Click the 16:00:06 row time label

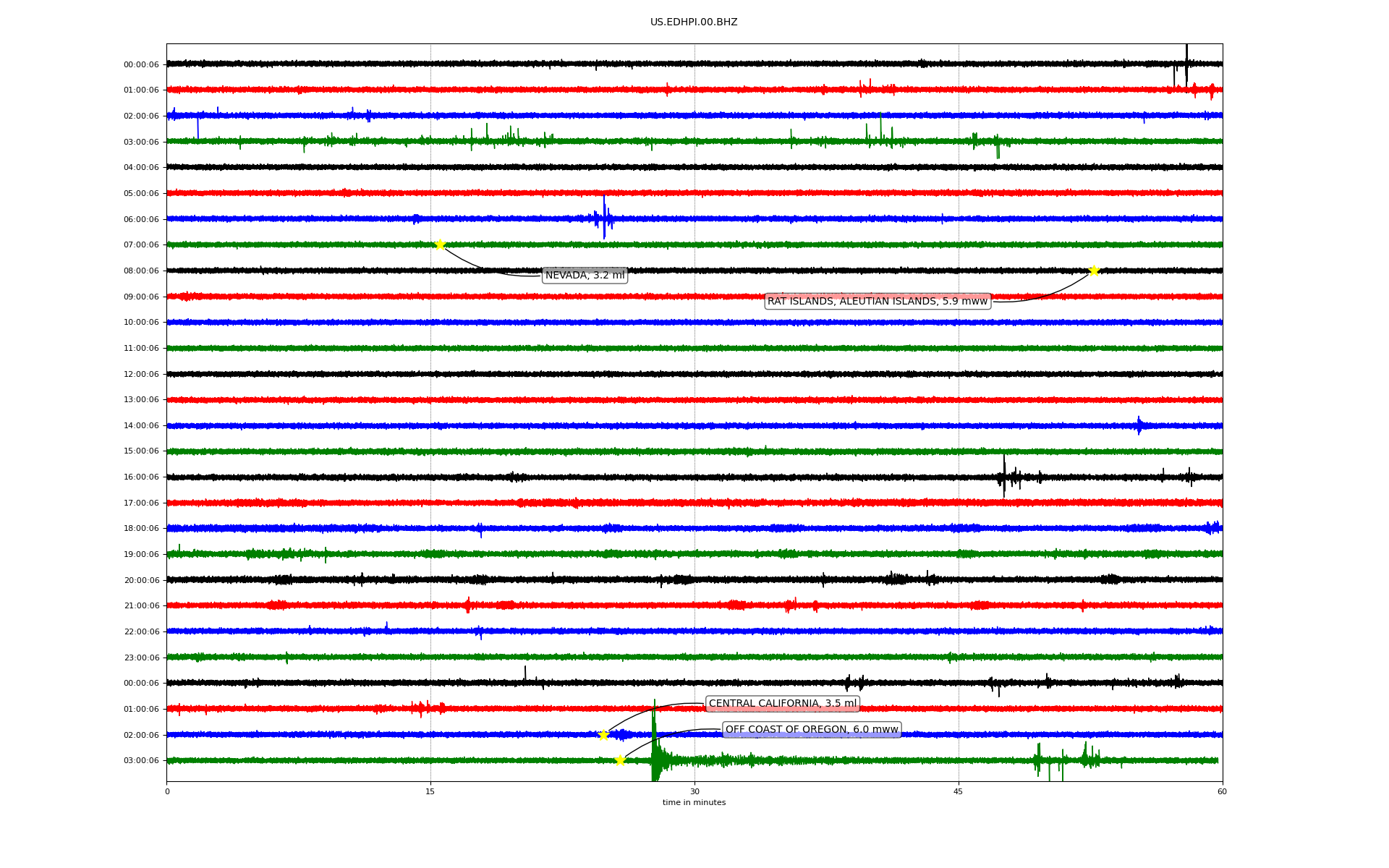141,477
